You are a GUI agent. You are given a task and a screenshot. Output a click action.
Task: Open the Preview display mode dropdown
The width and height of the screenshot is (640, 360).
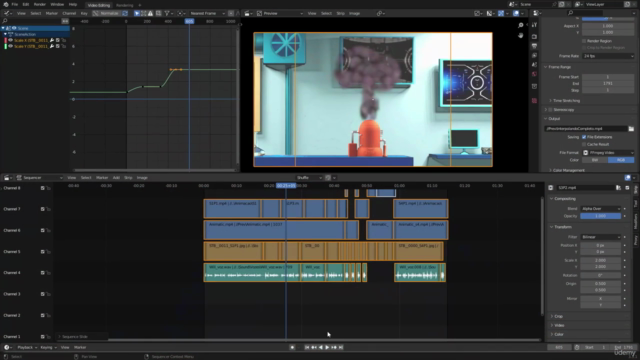(x=280, y=13)
